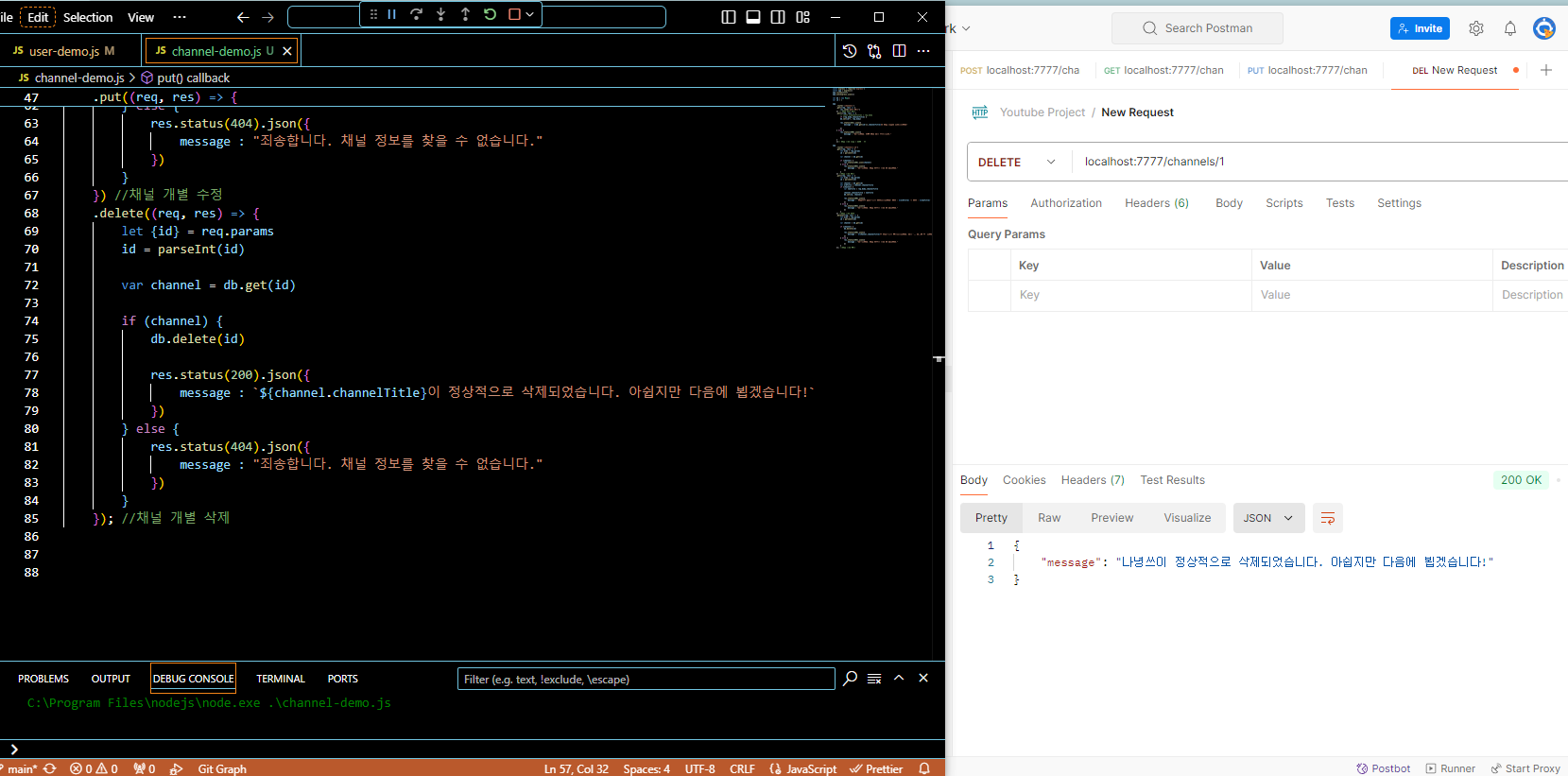1568x776 pixels.
Task: Switch to the PORTS panel tab
Action: 342,679
